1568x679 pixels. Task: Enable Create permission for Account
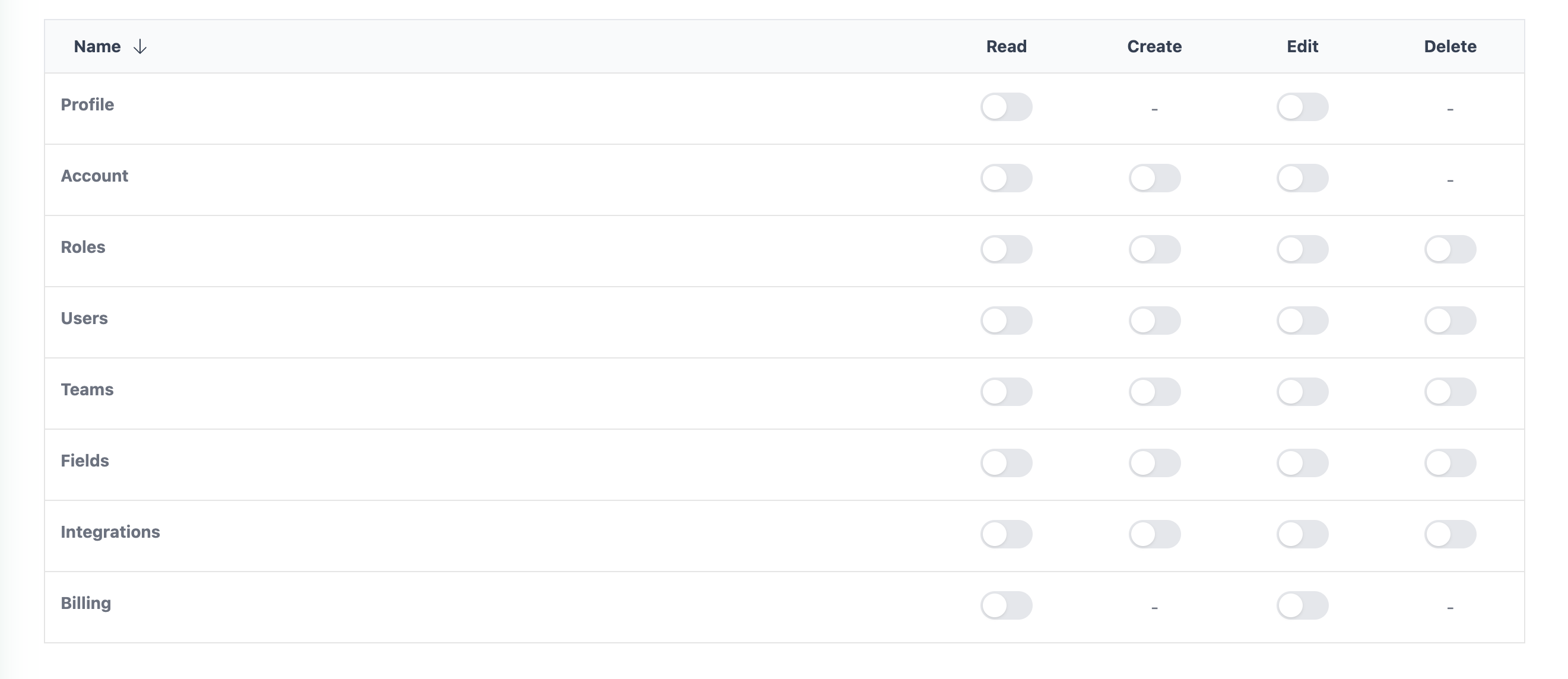[1154, 179]
